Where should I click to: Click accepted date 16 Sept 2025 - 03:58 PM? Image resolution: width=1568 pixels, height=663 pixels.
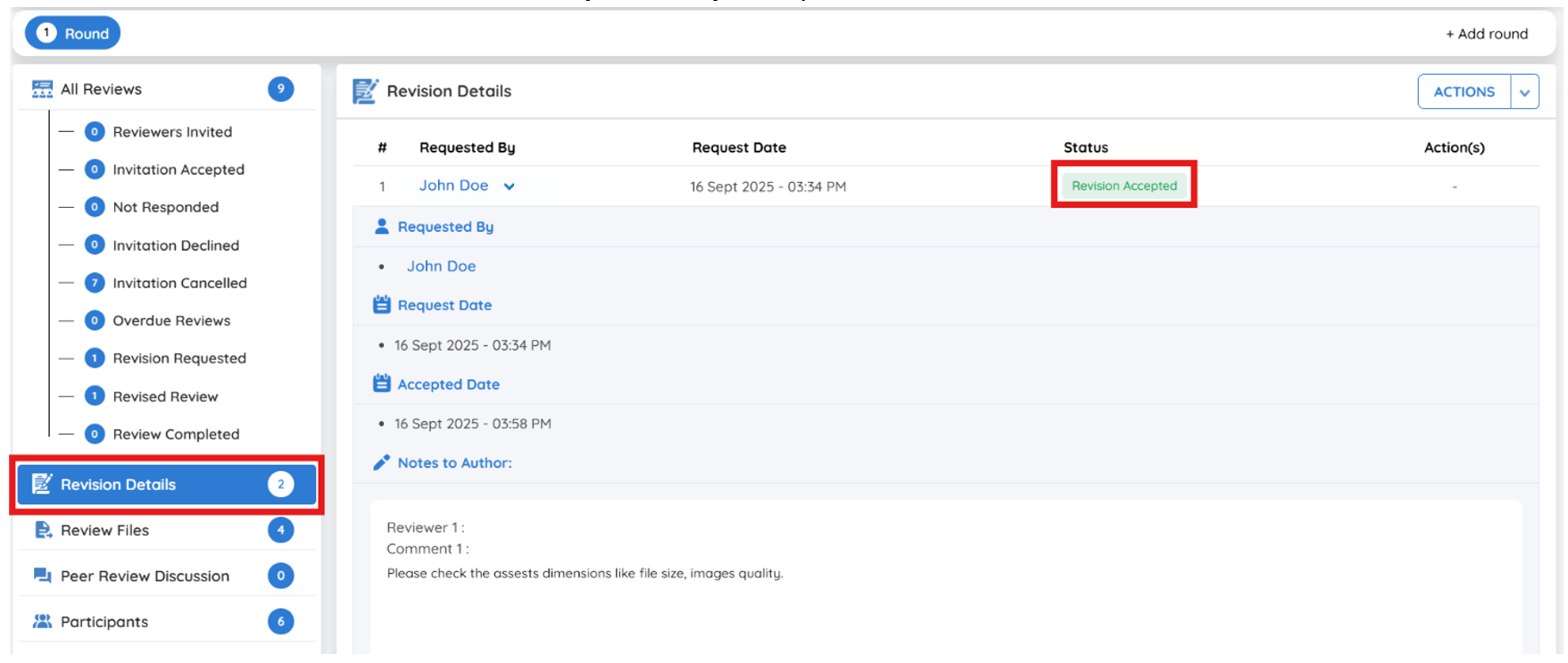click(473, 424)
